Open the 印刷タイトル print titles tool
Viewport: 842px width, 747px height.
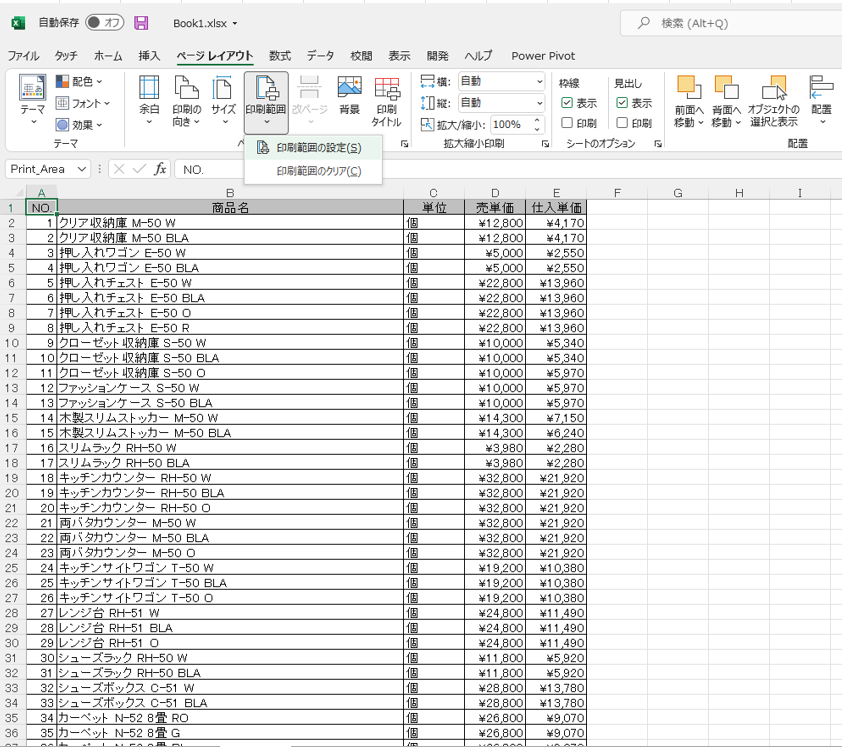(x=387, y=101)
